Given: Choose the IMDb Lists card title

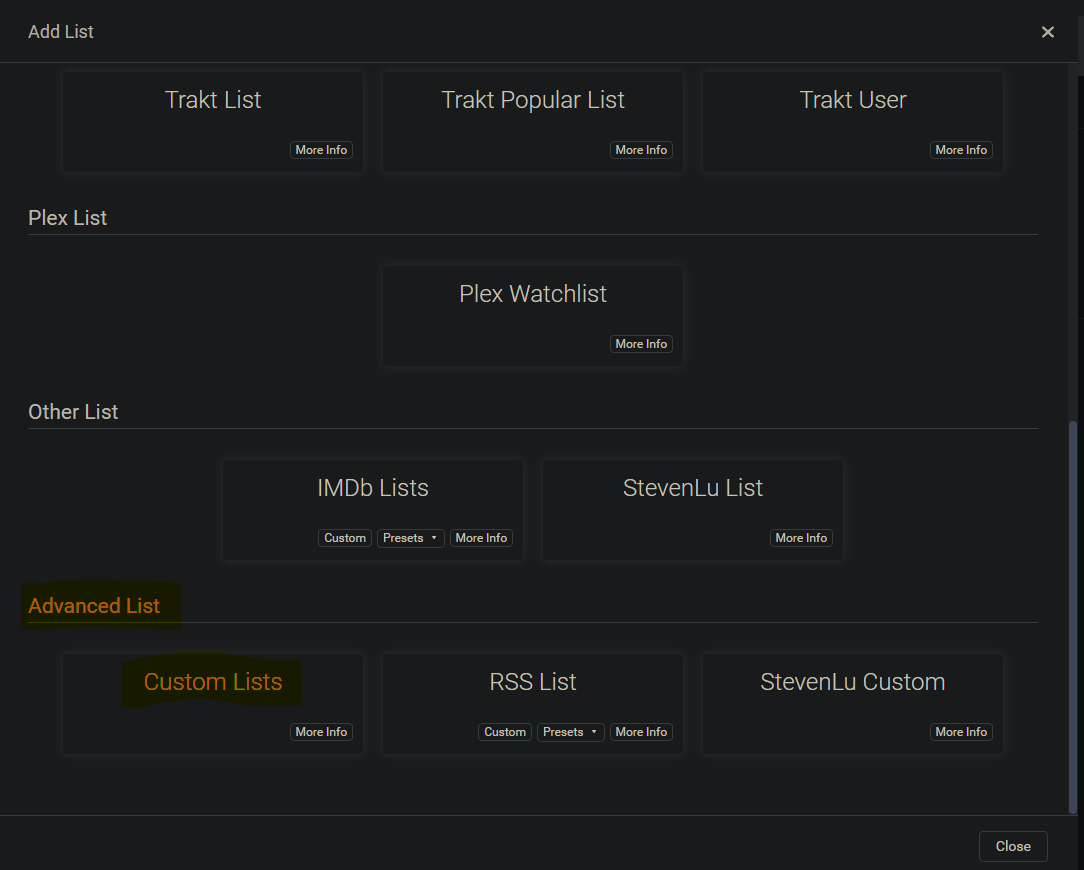Looking at the screenshot, I should click(373, 488).
